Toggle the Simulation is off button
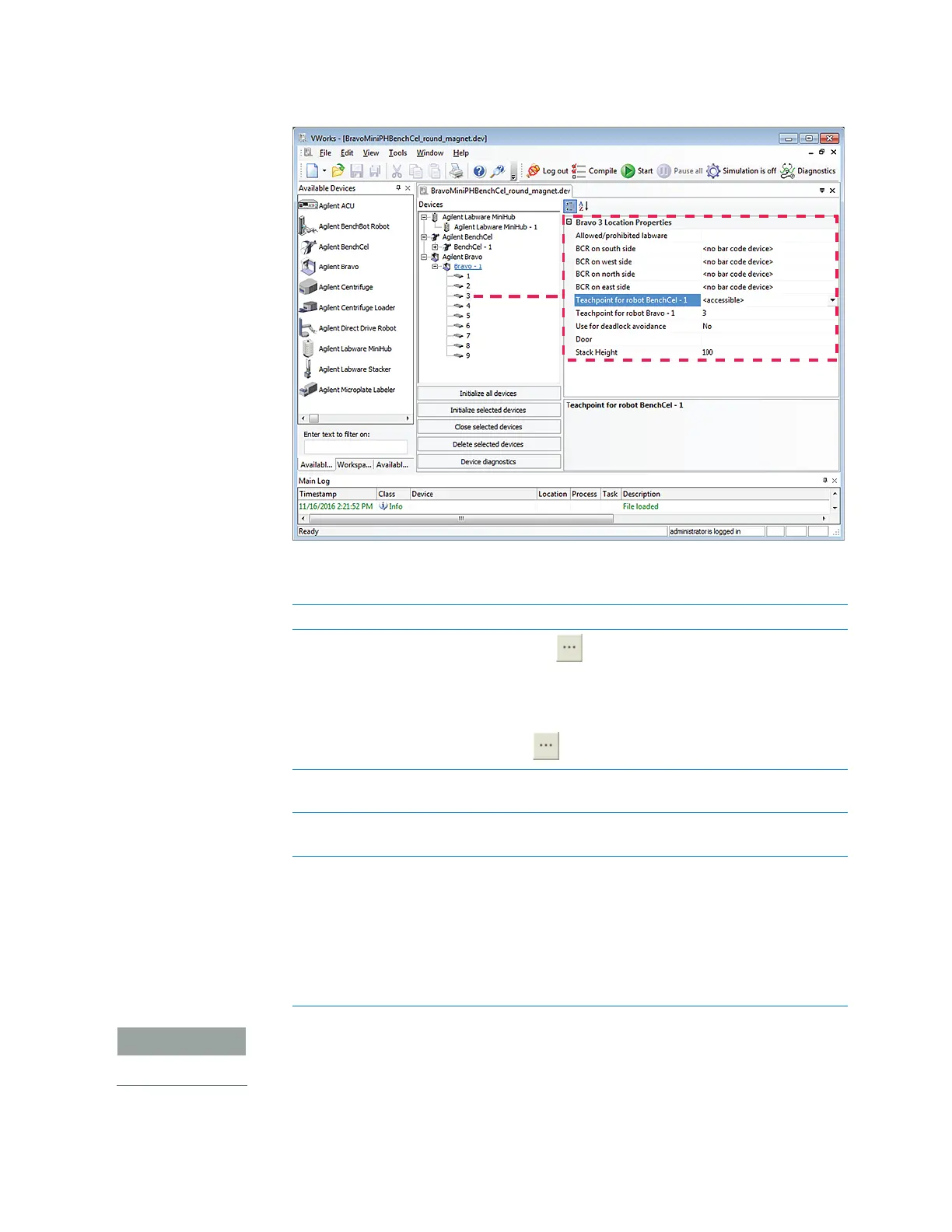952x1232 pixels. point(741,171)
